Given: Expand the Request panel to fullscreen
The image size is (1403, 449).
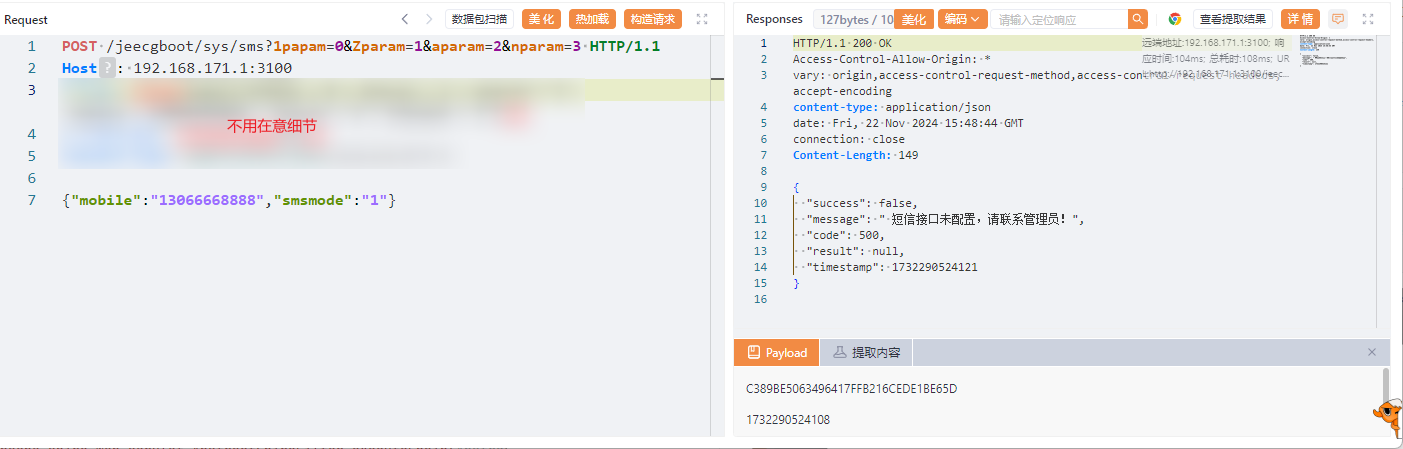Looking at the screenshot, I should pyautogui.click(x=702, y=19).
